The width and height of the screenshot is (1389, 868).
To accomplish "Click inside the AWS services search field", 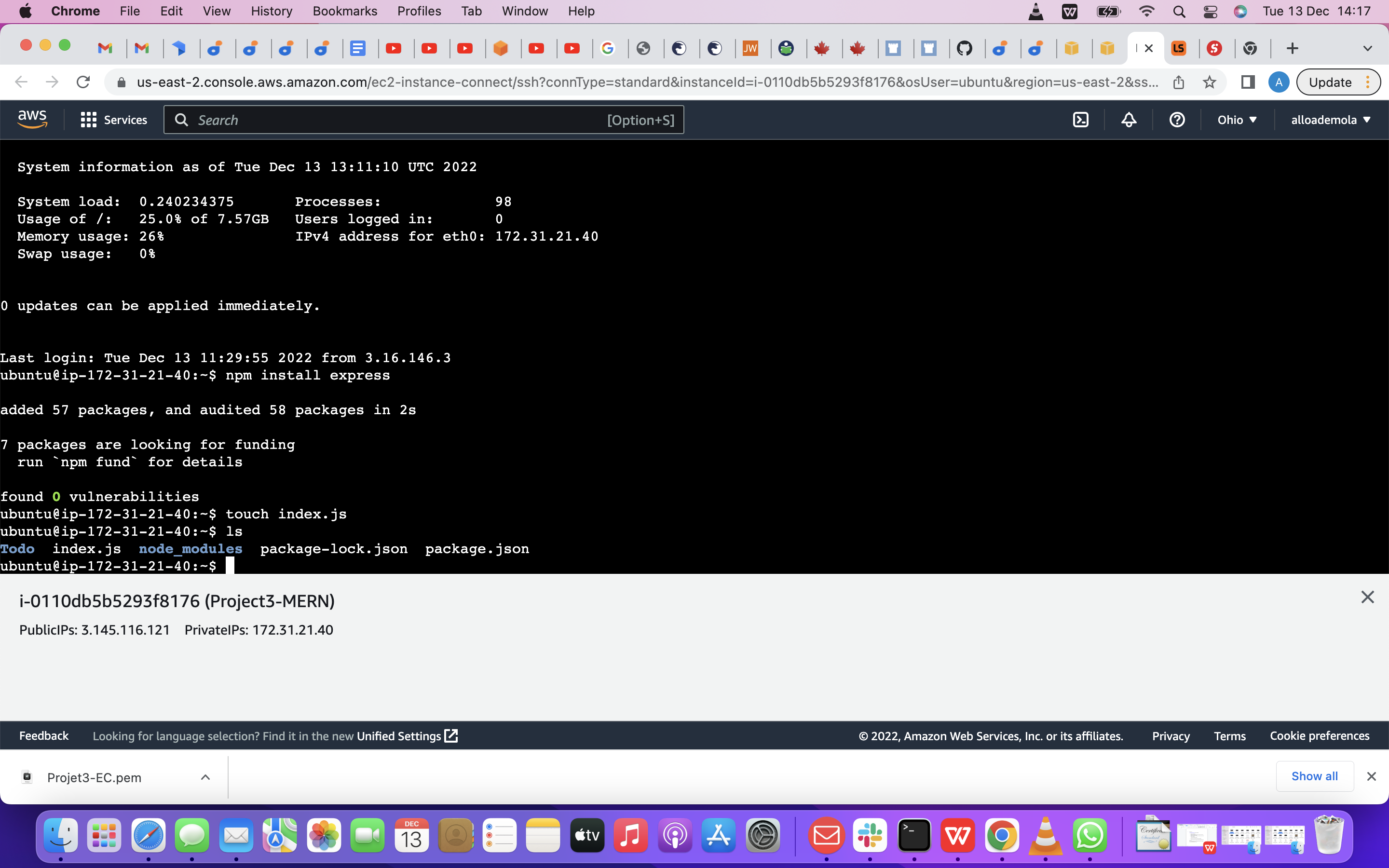I will [x=425, y=120].
